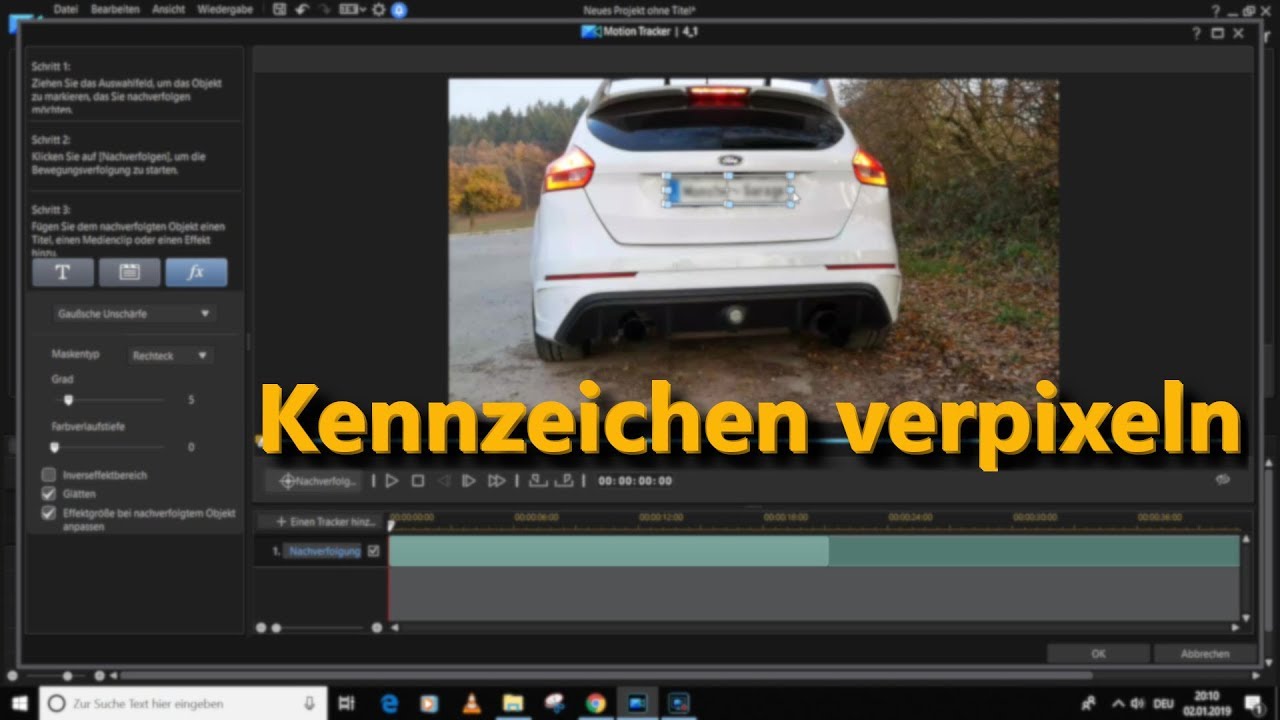Click the save project icon in toolbar
Image resolution: width=1280 pixels, height=720 pixels.
pyautogui.click(x=279, y=9)
